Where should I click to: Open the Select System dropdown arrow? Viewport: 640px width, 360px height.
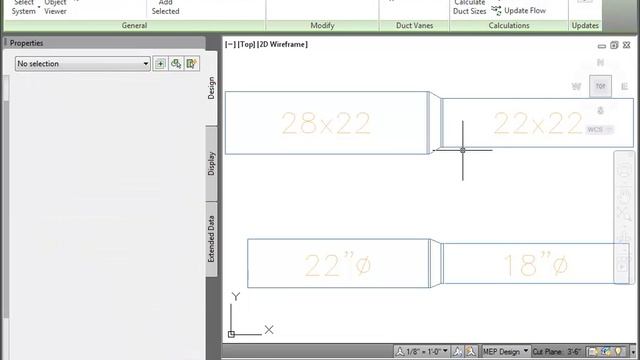(39, 7)
